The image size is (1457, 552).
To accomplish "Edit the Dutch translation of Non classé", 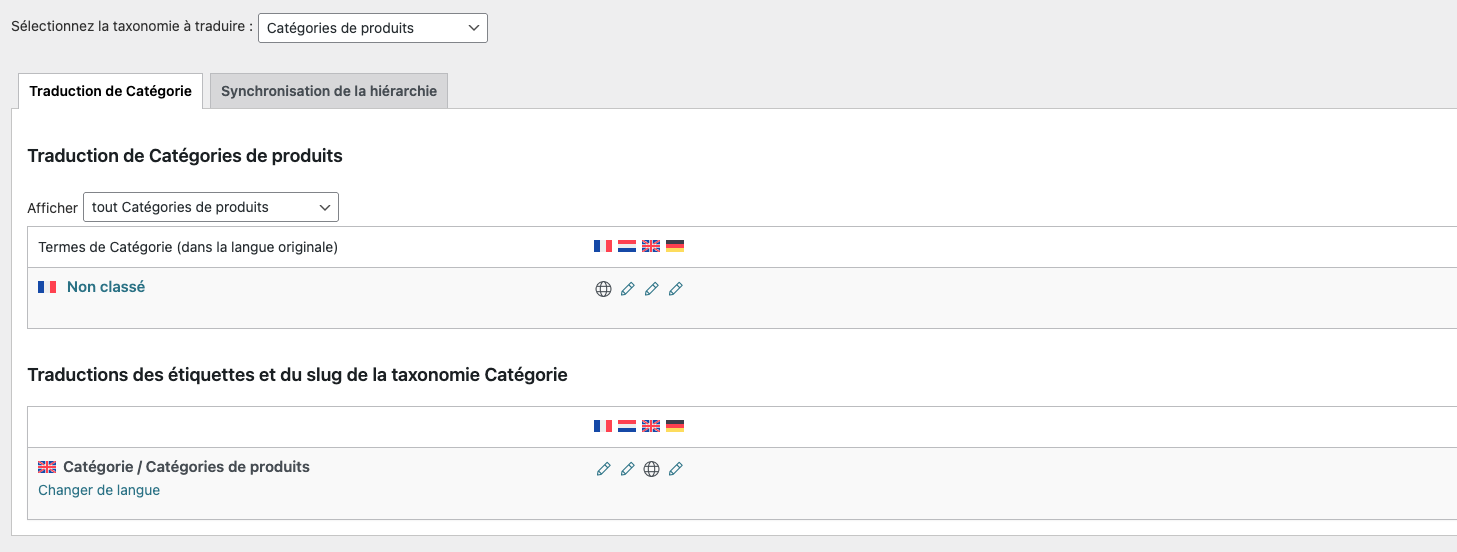I will point(627,289).
